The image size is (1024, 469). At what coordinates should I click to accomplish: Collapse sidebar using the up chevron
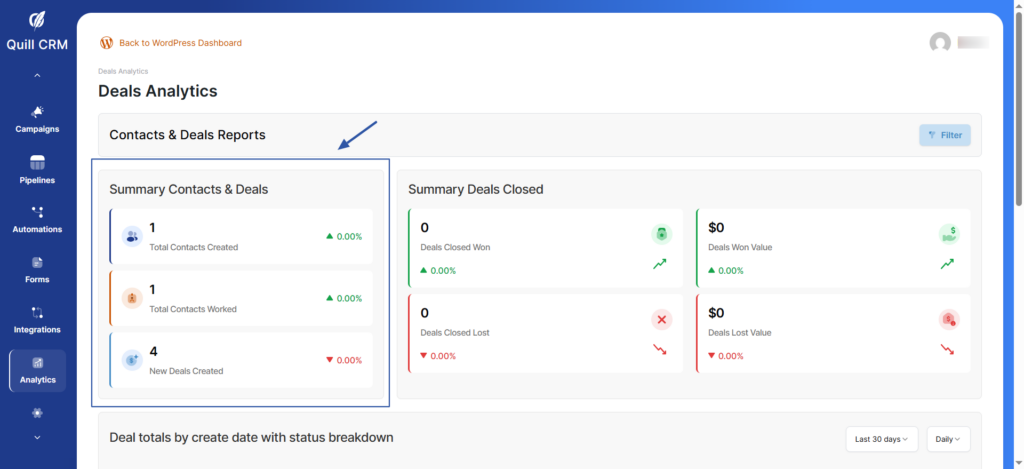pyautogui.click(x=37, y=76)
